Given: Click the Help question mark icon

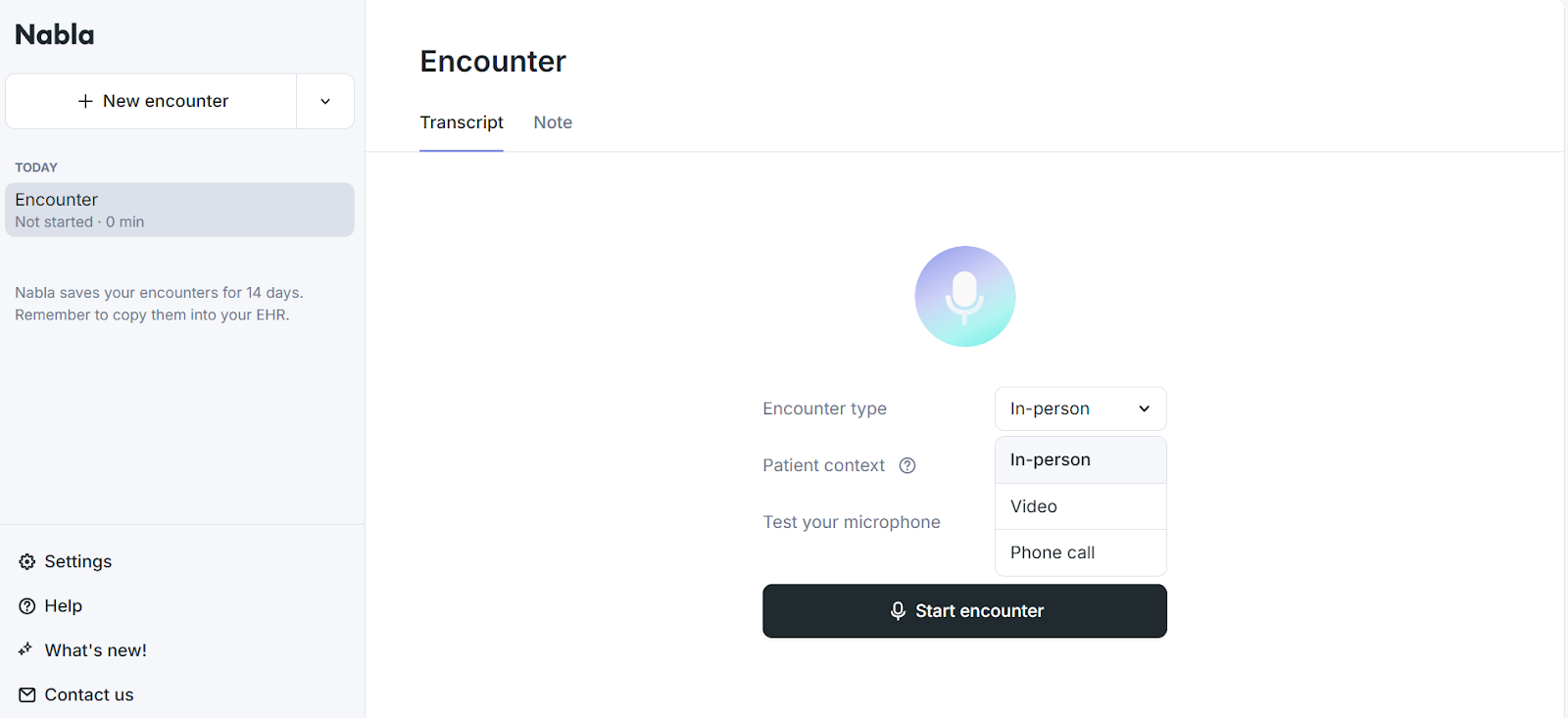Looking at the screenshot, I should pyautogui.click(x=26, y=605).
